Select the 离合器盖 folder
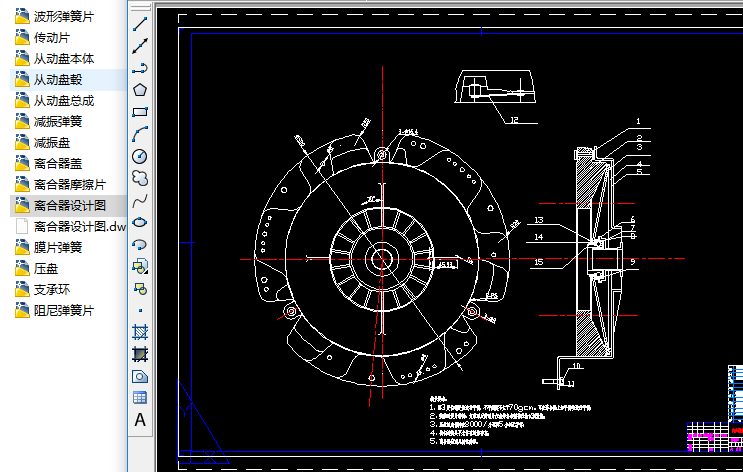The image size is (743, 472). point(49,163)
